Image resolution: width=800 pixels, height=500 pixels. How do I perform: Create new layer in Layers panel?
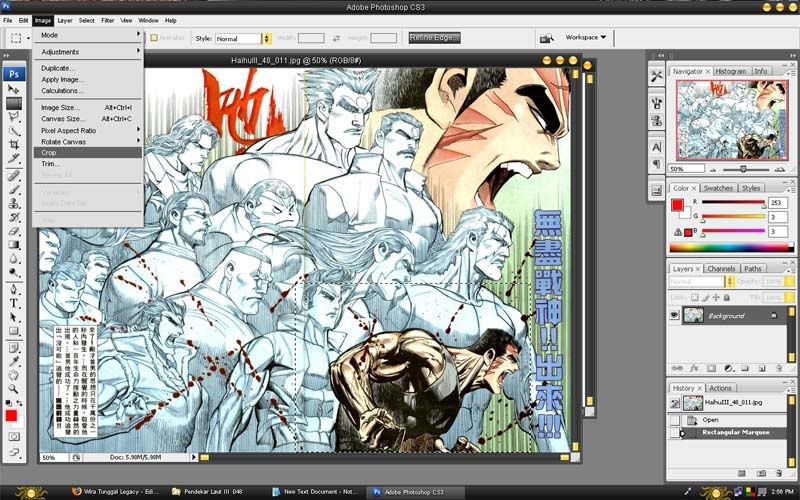[762, 368]
